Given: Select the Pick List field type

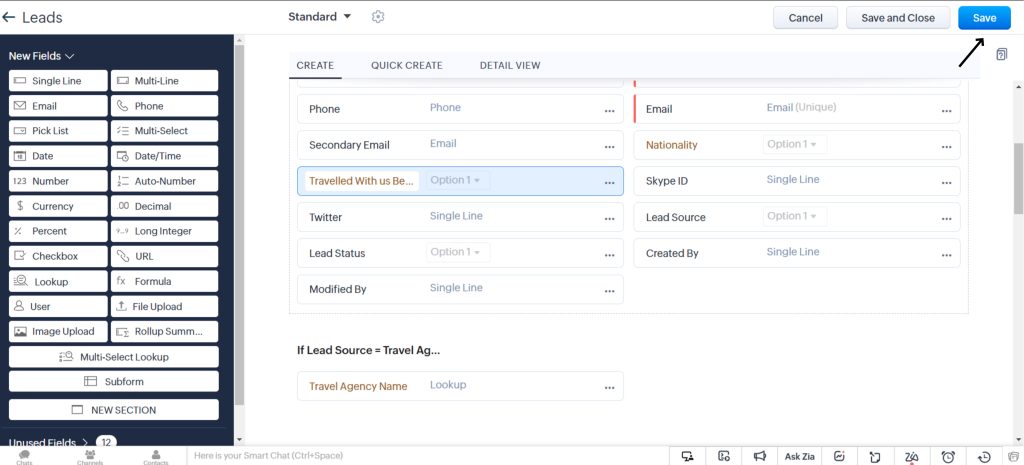Looking at the screenshot, I should pyautogui.click(x=58, y=131).
